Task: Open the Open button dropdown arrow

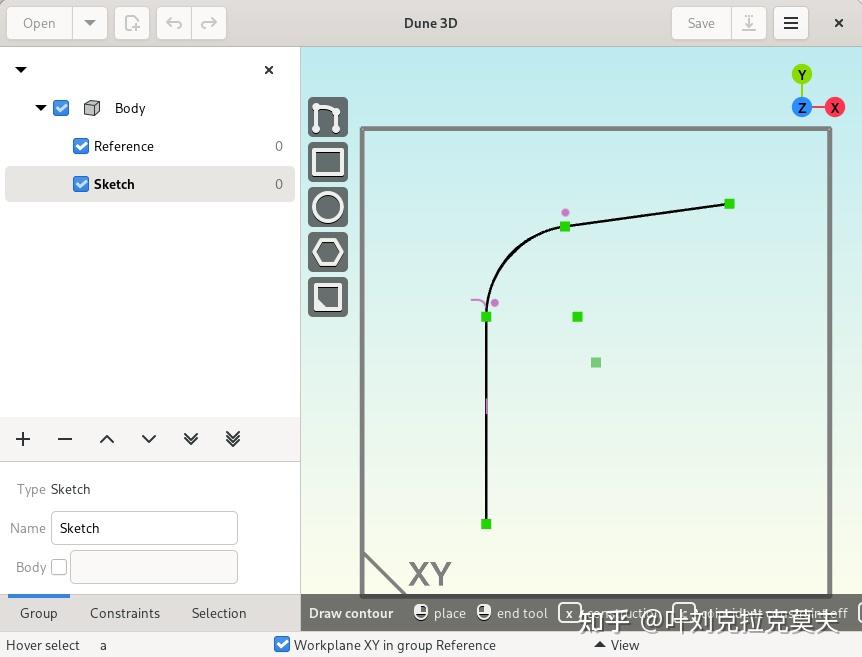Action: pyautogui.click(x=90, y=22)
